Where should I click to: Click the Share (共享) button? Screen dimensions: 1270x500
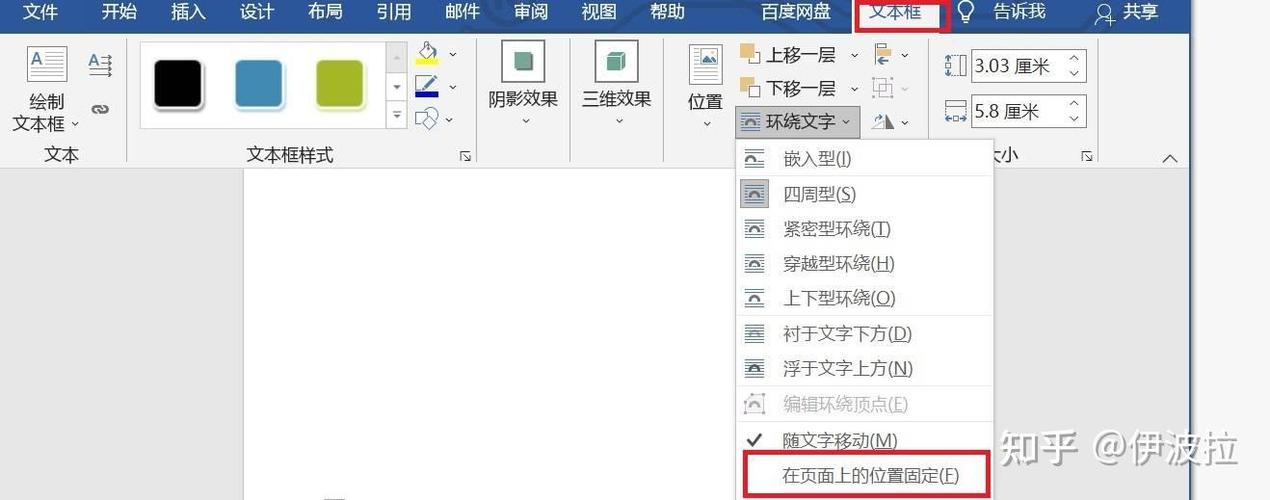(1127, 12)
